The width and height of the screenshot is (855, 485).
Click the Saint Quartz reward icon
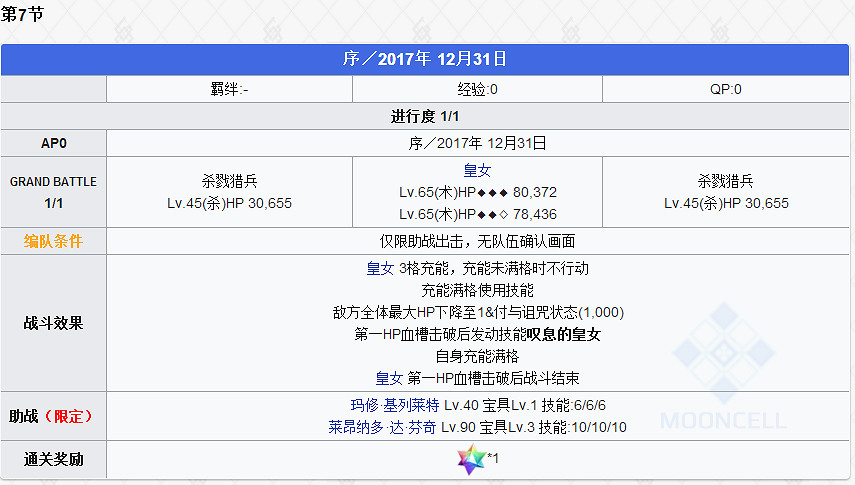tap(472, 459)
